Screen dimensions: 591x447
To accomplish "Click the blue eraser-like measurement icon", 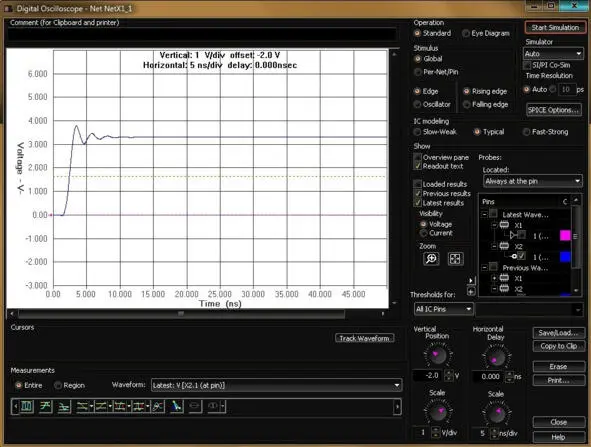I will 176,406.
